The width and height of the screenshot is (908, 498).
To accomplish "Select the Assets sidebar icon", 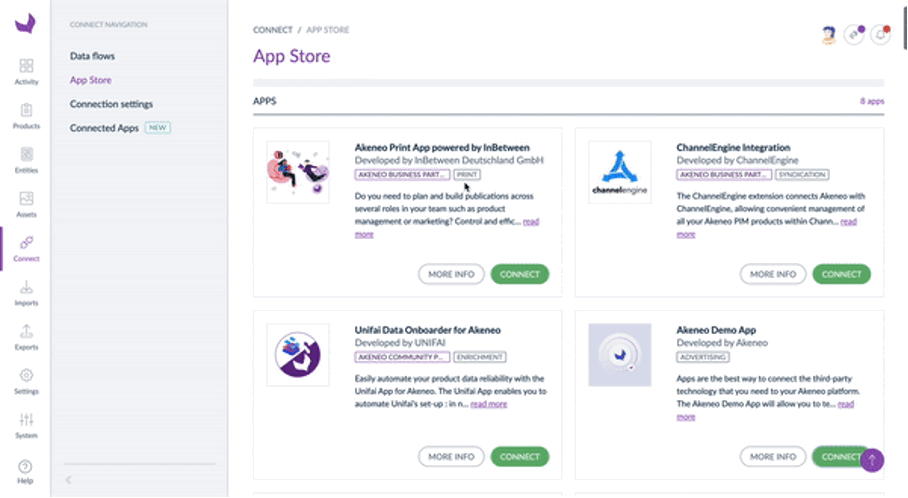I will tap(26, 203).
